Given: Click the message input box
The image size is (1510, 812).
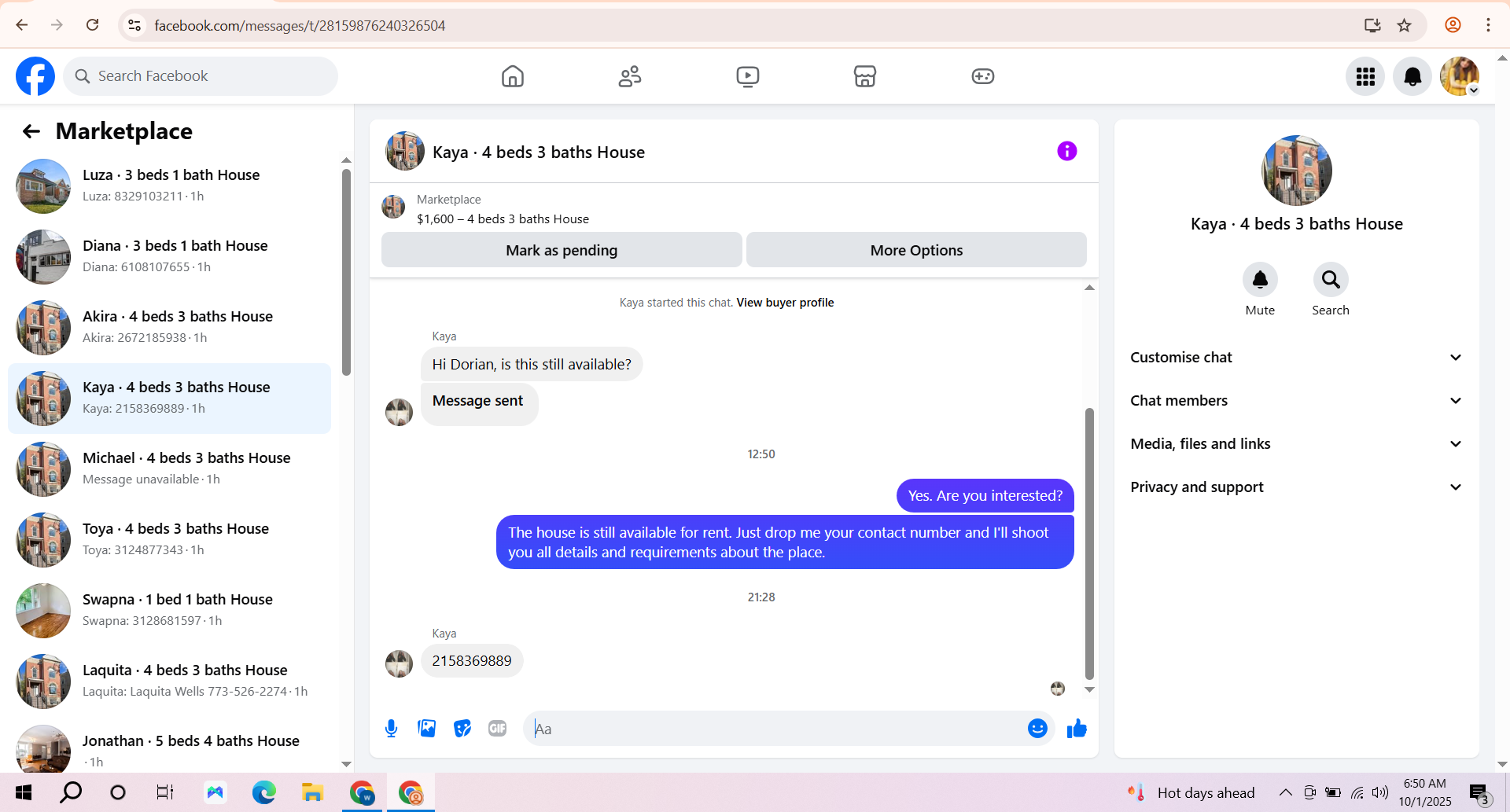Looking at the screenshot, I should point(775,729).
